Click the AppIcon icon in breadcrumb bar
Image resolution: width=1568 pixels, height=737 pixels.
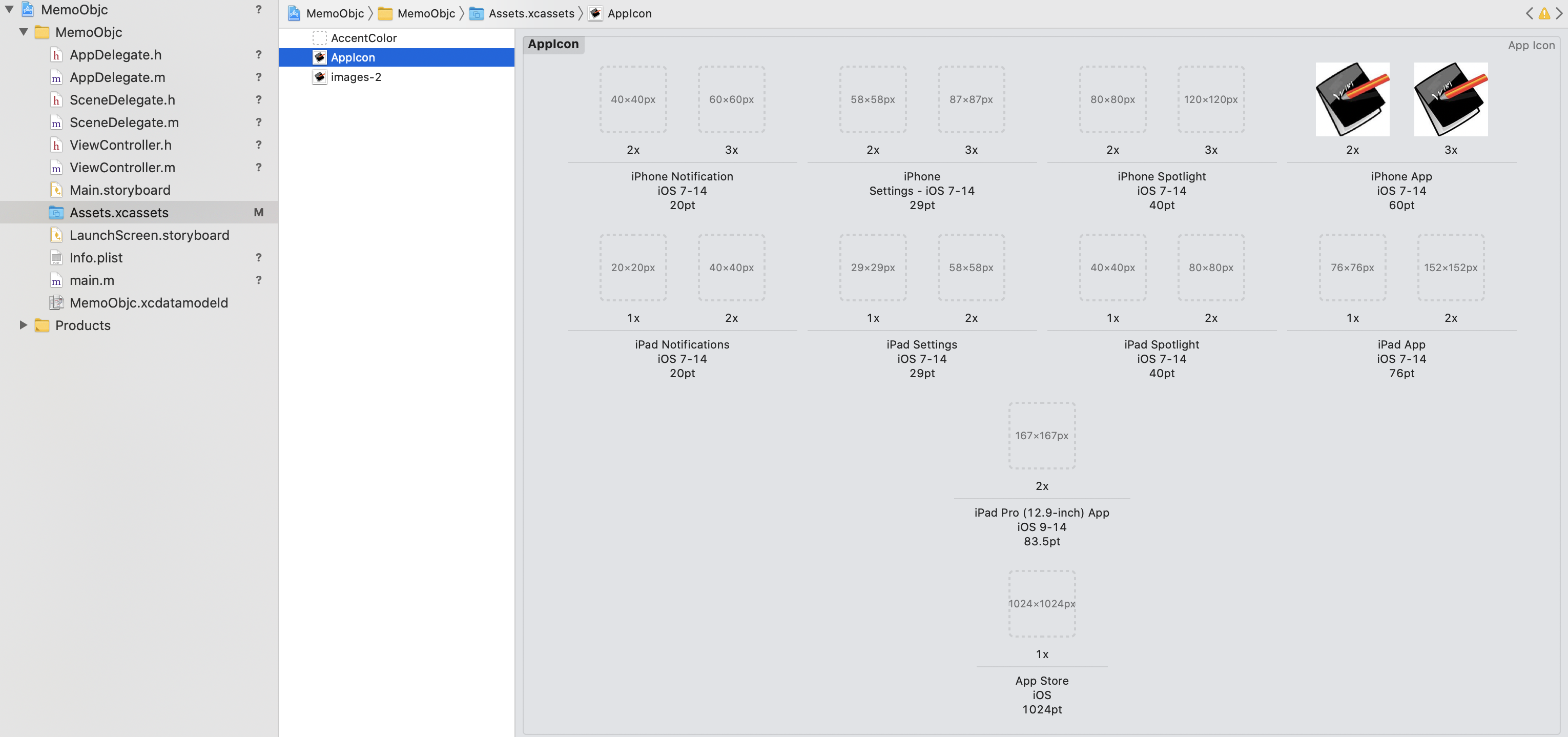click(x=596, y=13)
